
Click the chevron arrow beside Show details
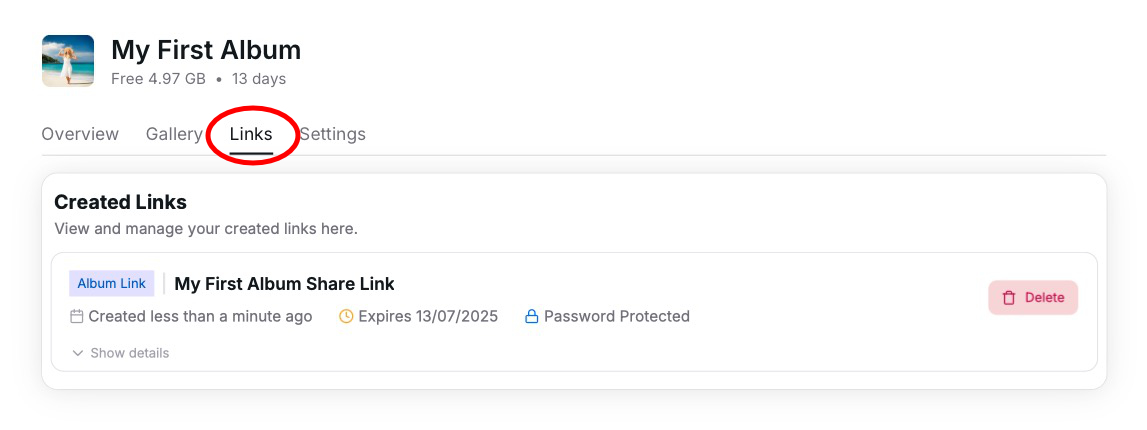click(78, 353)
